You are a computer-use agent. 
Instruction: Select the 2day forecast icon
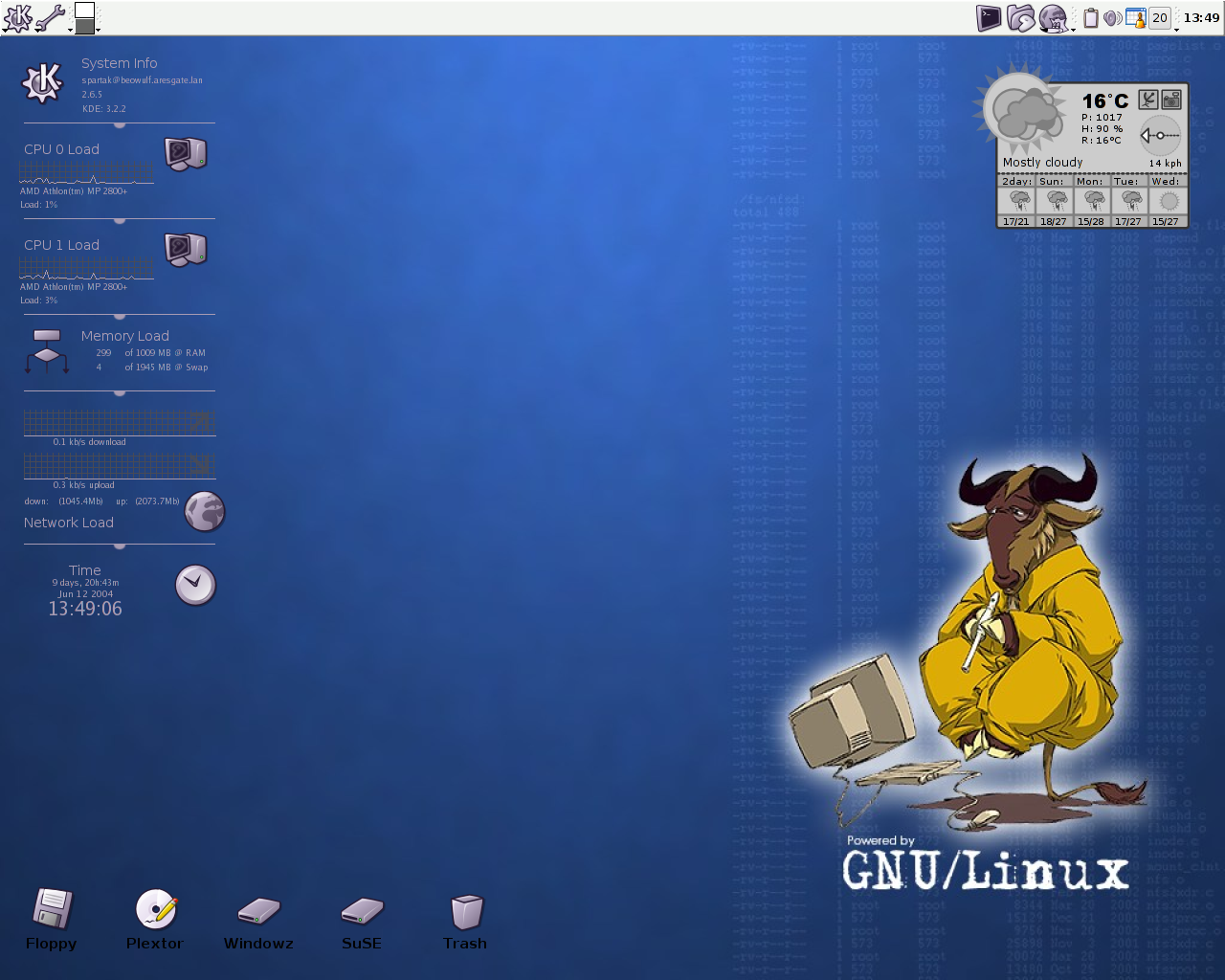pyautogui.click(x=1018, y=201)
